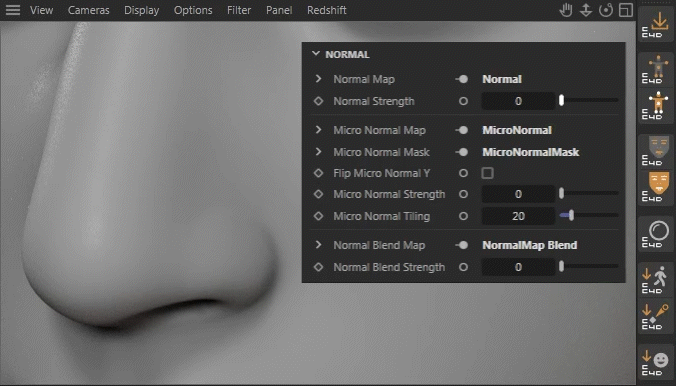Click the dolly camera arrows icon

click(x=585, y=10)
